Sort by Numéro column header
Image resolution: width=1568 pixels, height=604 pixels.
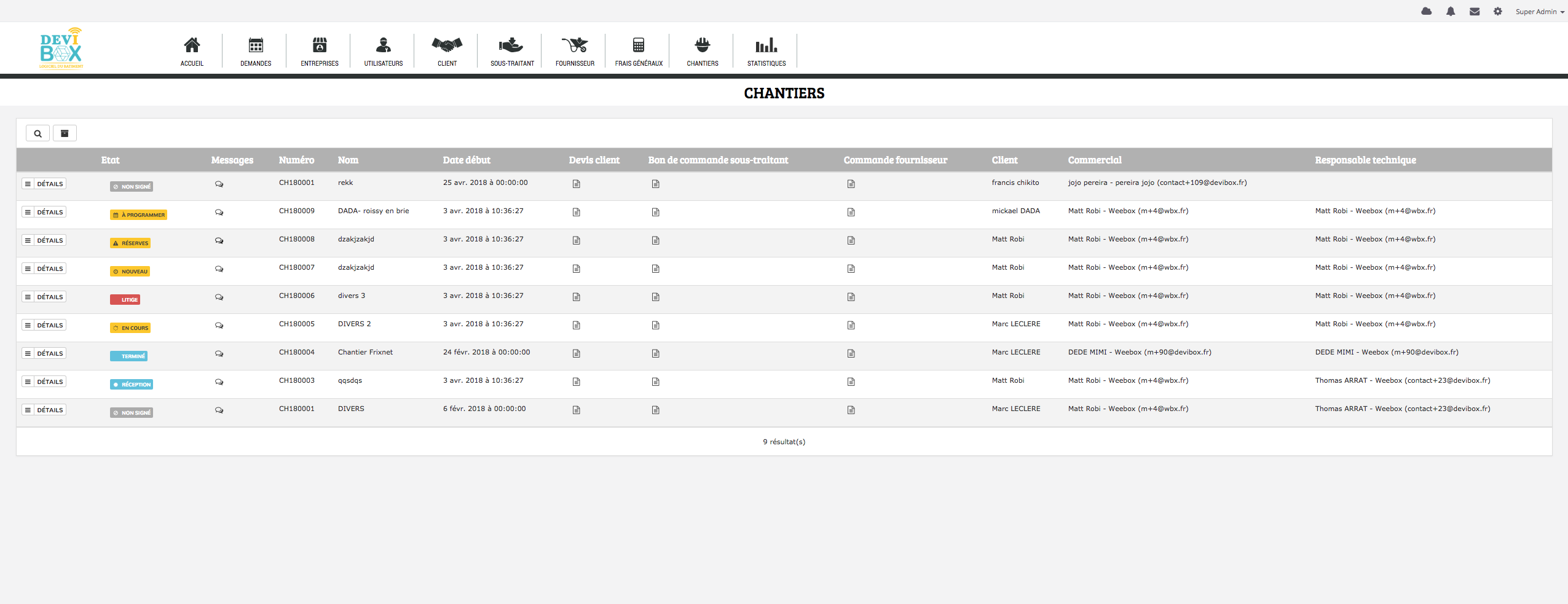pyautogui.click(x=296, y=160)
